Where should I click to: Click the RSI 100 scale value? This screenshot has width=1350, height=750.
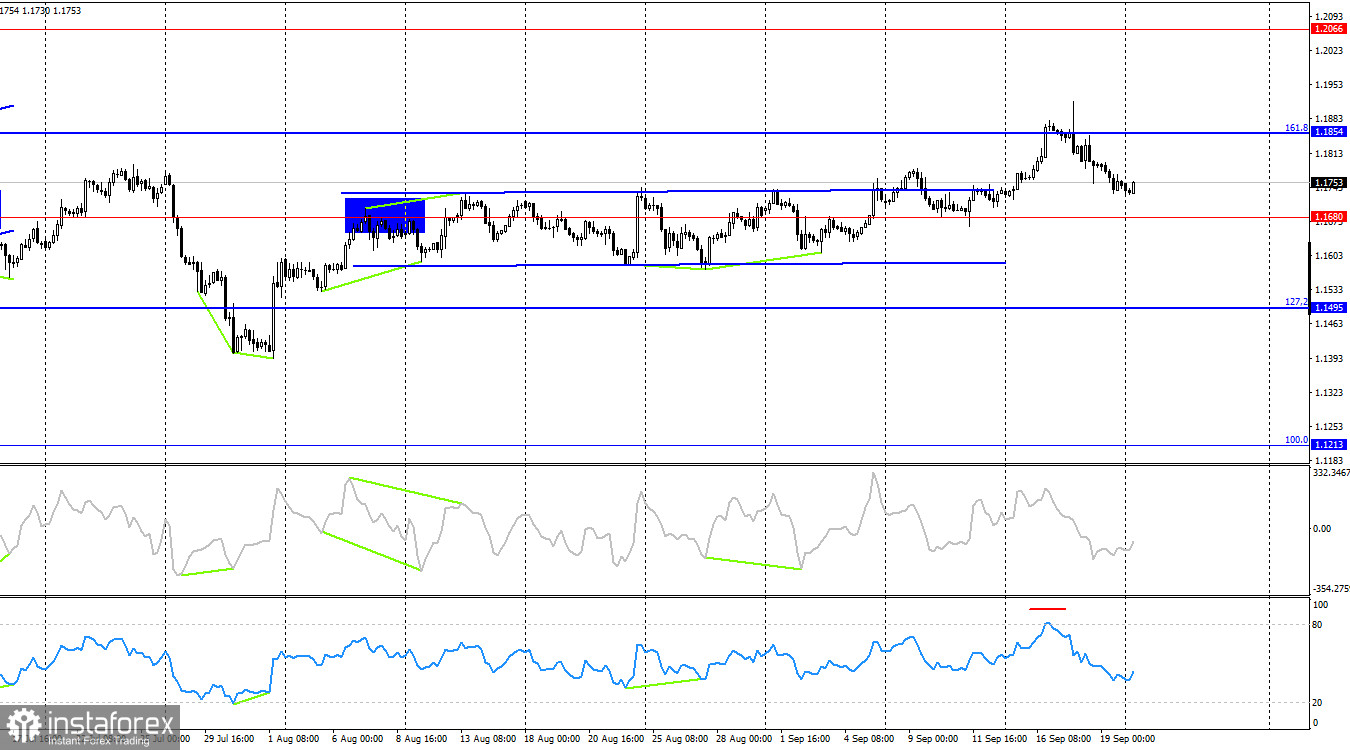[1321, 605]
